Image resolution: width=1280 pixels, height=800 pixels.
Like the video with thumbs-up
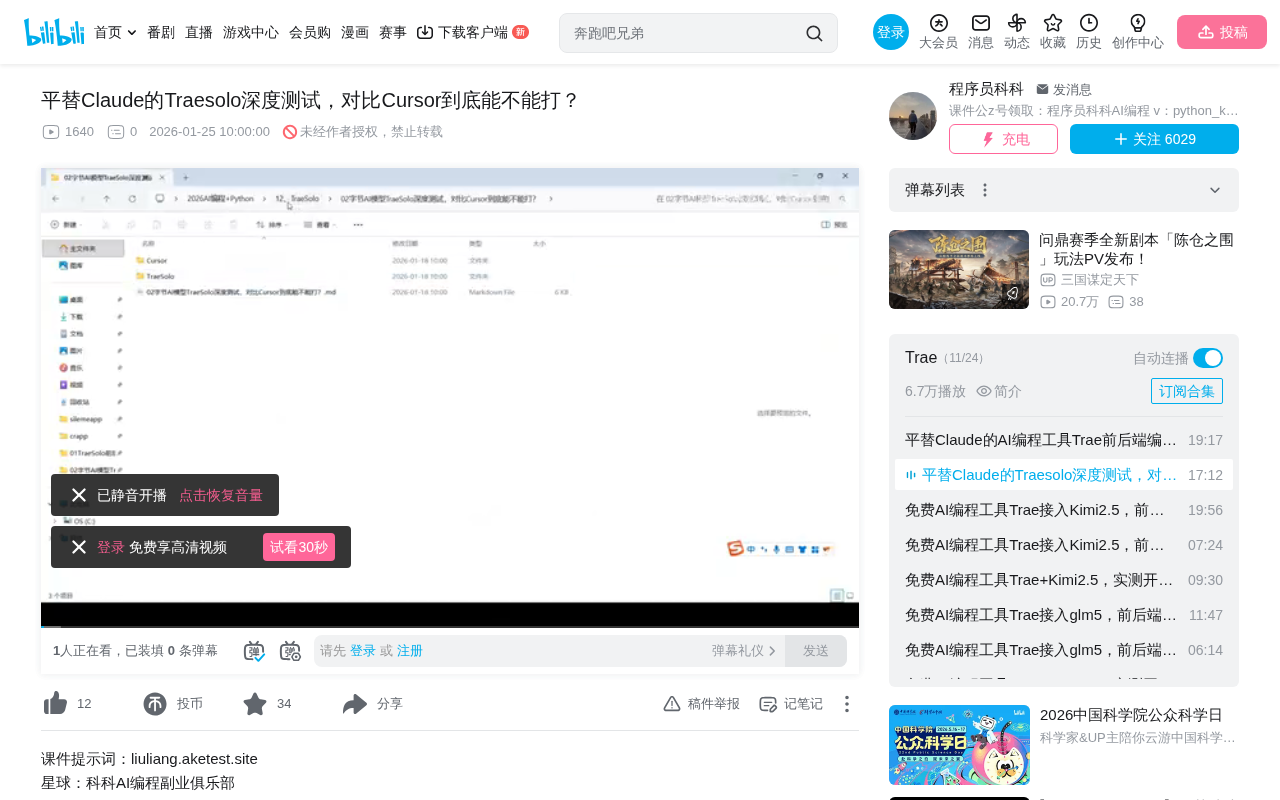pos(55,704)
